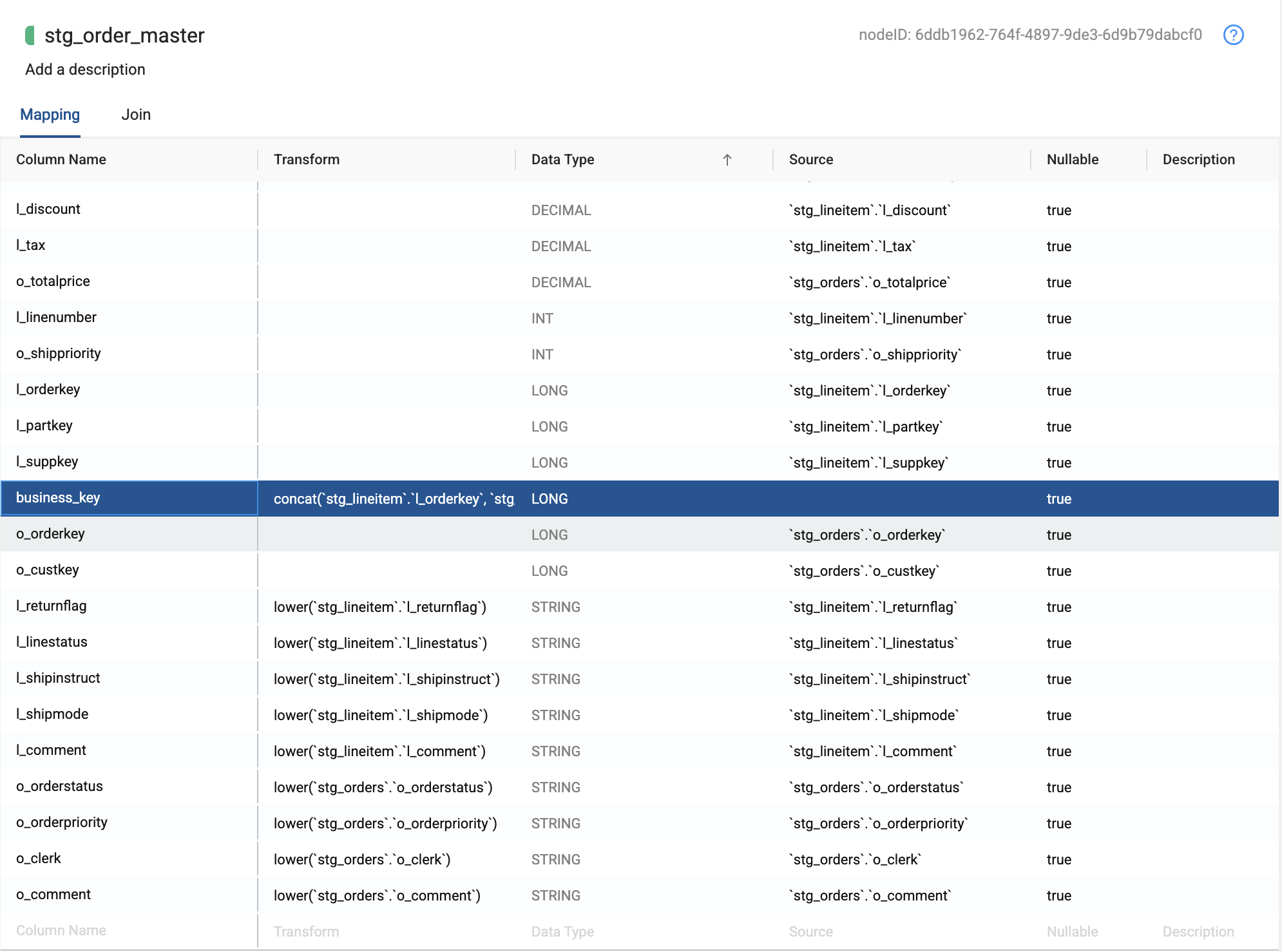The width and height of the screenshot is (1282, 952).
Task: Click the nodeID text
Action: (x=1030, y=35)
